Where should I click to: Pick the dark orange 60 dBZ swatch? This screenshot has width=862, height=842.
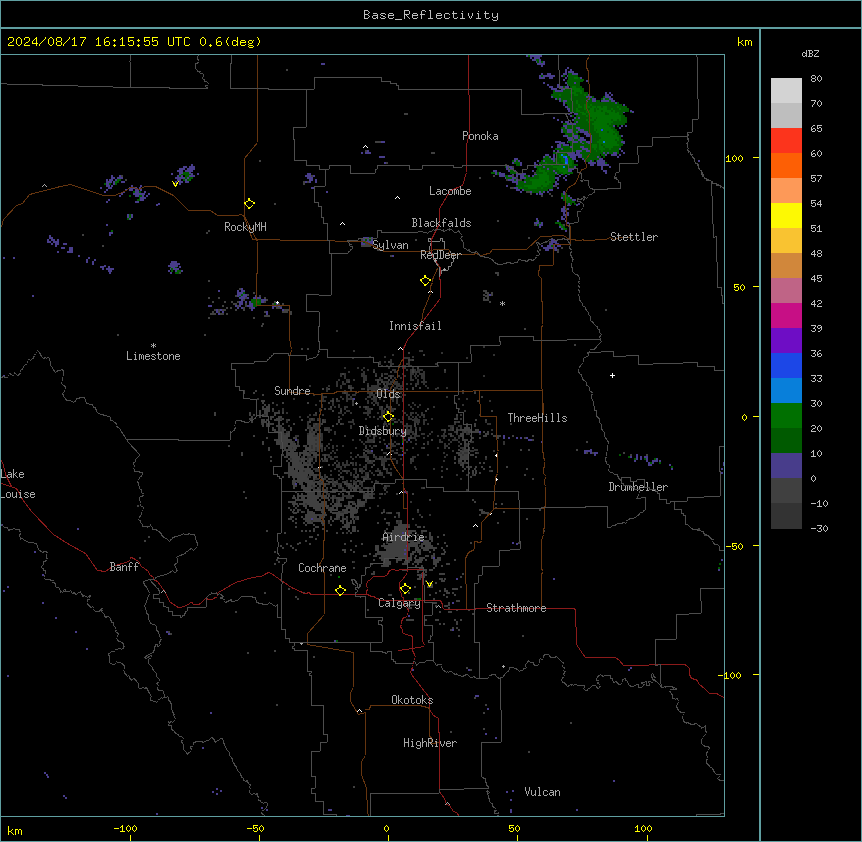(786, 165)
